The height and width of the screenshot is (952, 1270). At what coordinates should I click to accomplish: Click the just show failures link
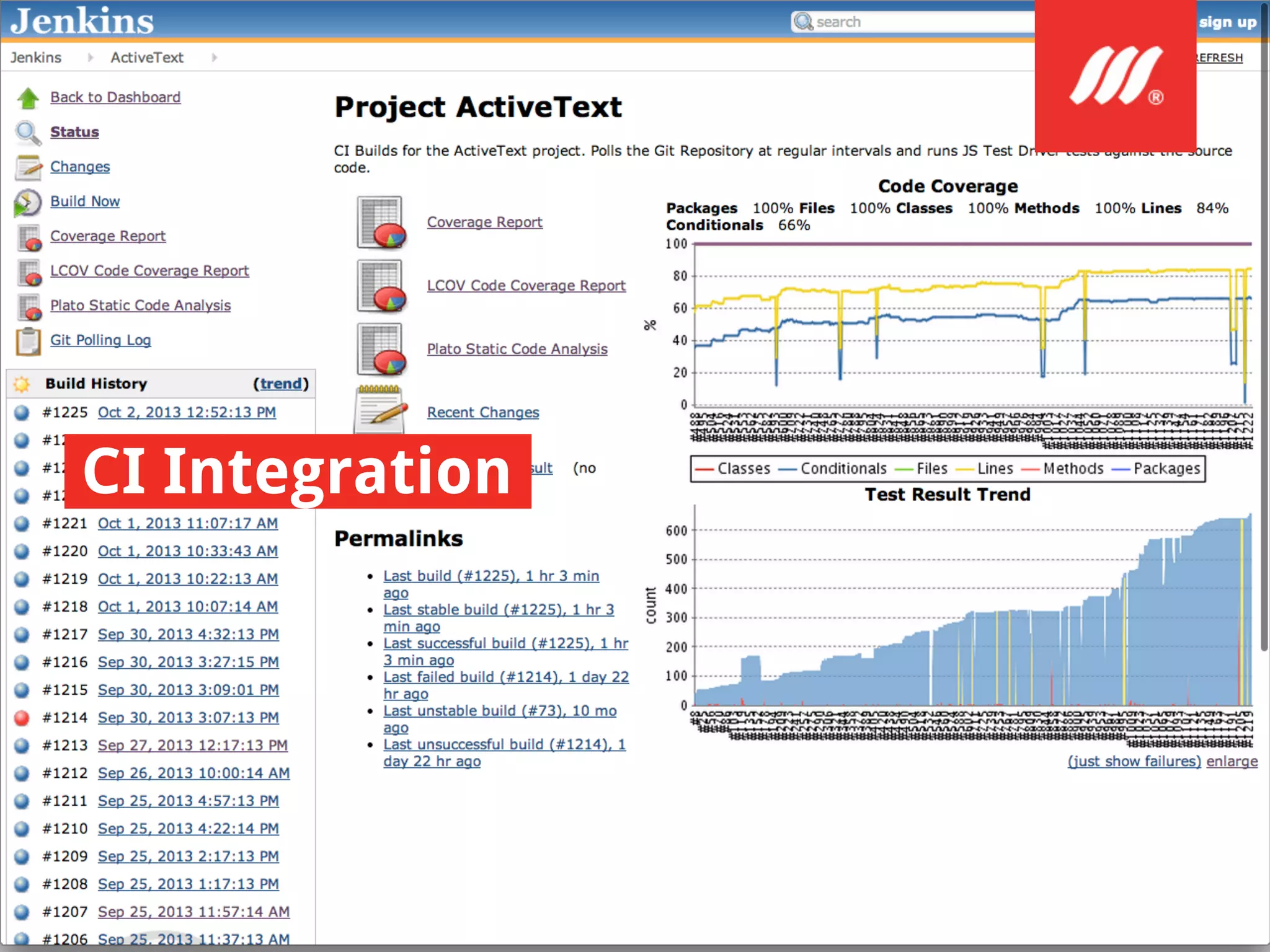(x=1134, y=761)
